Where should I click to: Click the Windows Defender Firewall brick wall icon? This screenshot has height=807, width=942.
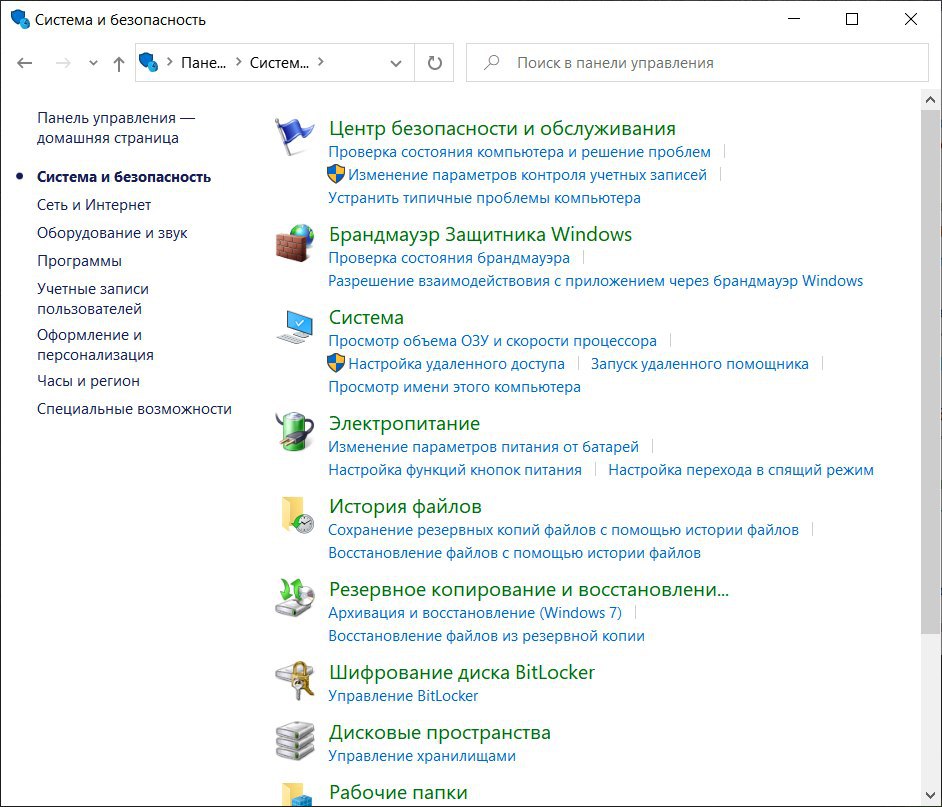(x=294, y=242)
